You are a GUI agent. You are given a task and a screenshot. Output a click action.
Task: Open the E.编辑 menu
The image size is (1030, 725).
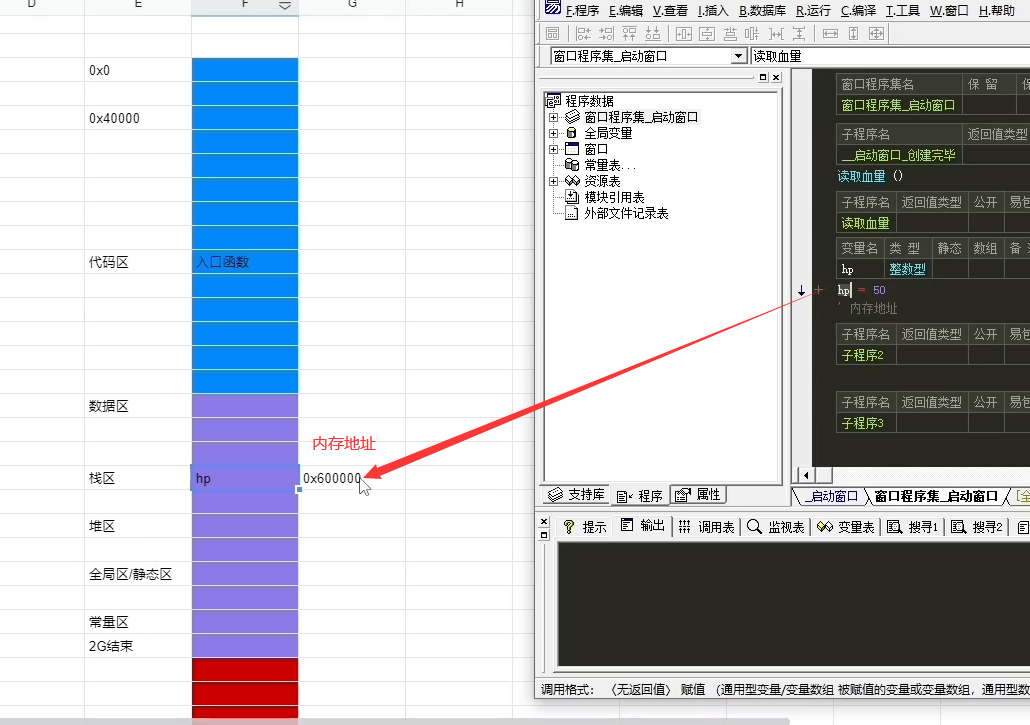point(626,11)
